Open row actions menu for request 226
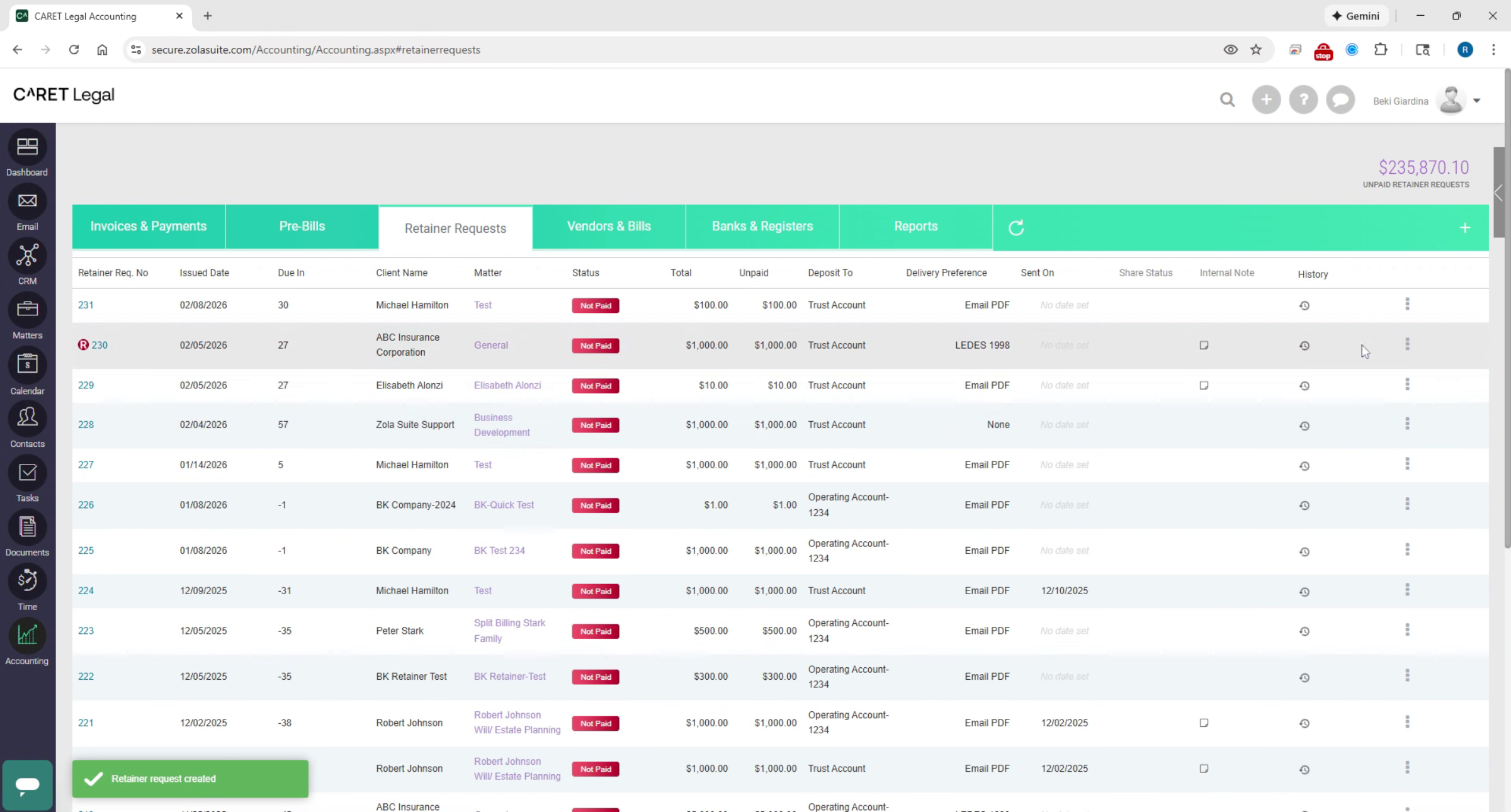The height and width of the screenshot is (812, 1511). click(x=1407, y=504)
